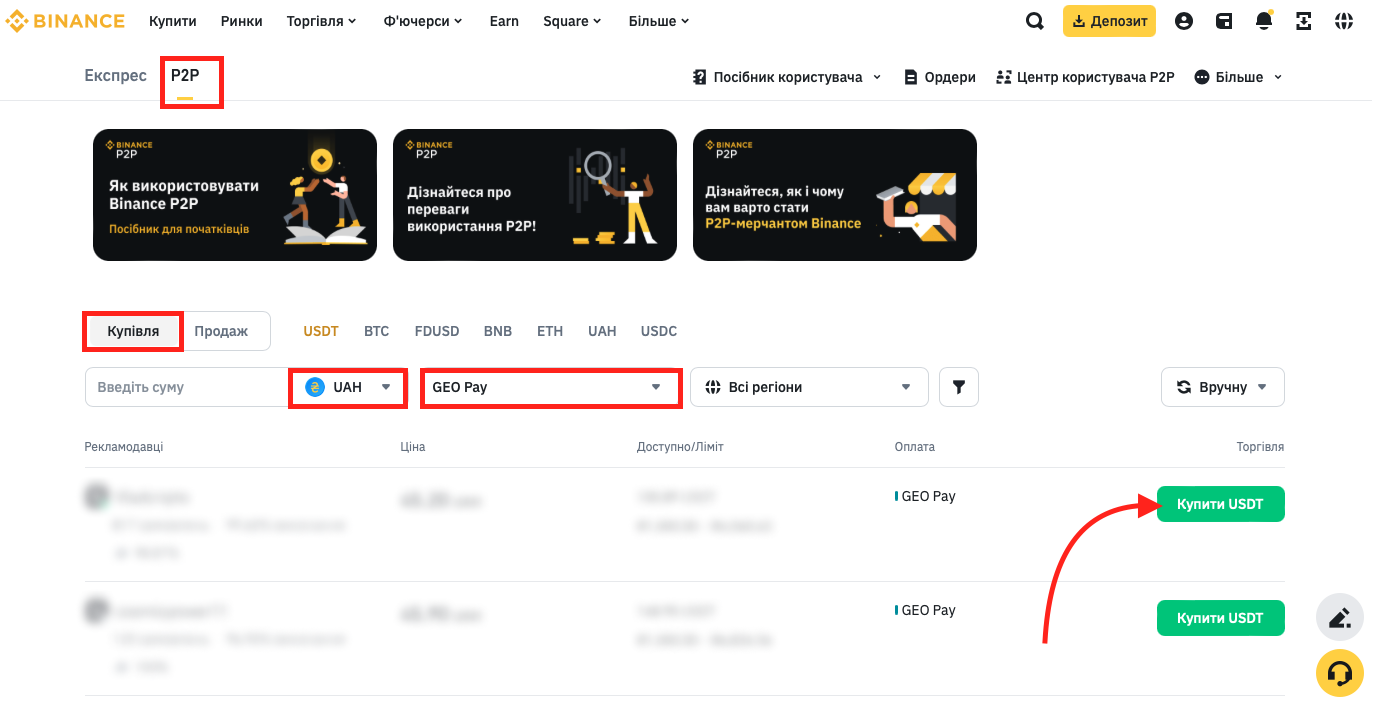Open the search magnifier icon
The height and width of the screenshot is (705, 1382).
[x=1035, y=21]
